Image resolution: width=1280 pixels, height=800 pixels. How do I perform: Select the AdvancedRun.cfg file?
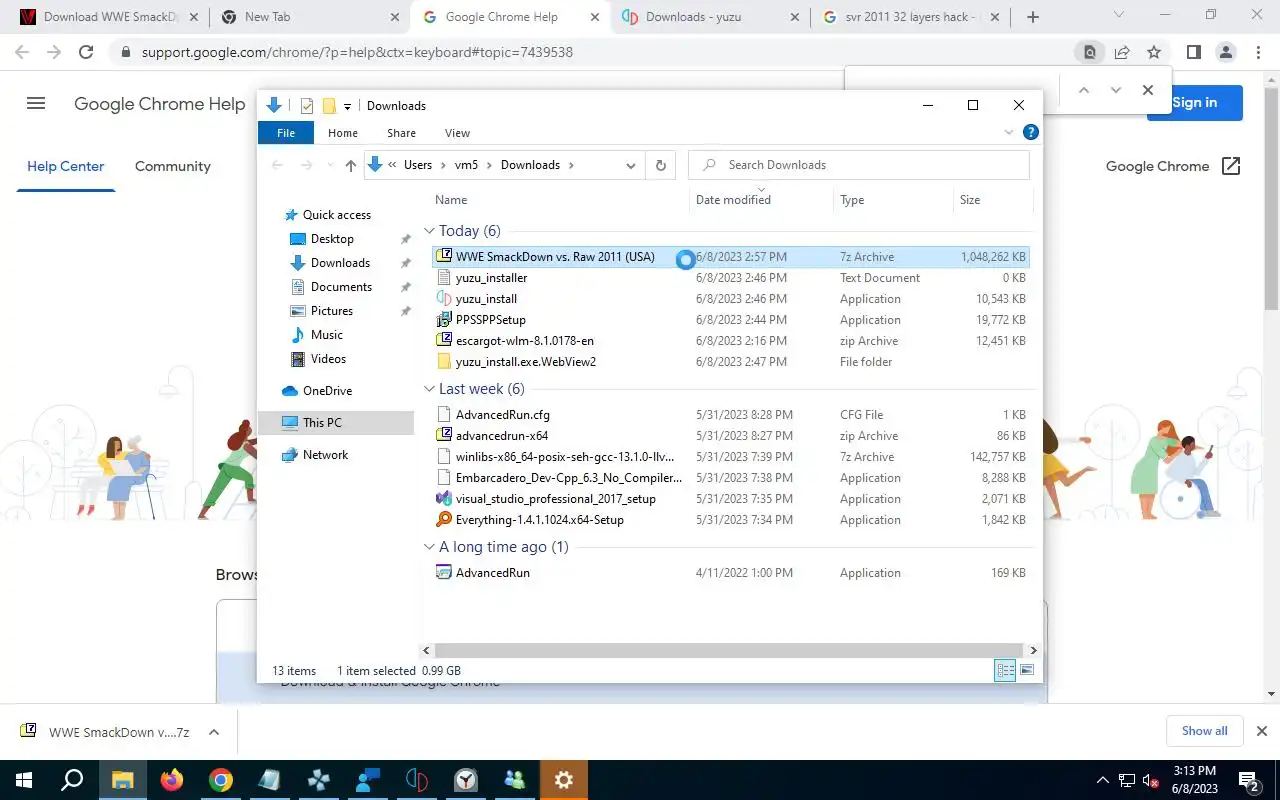coord(502,415)
